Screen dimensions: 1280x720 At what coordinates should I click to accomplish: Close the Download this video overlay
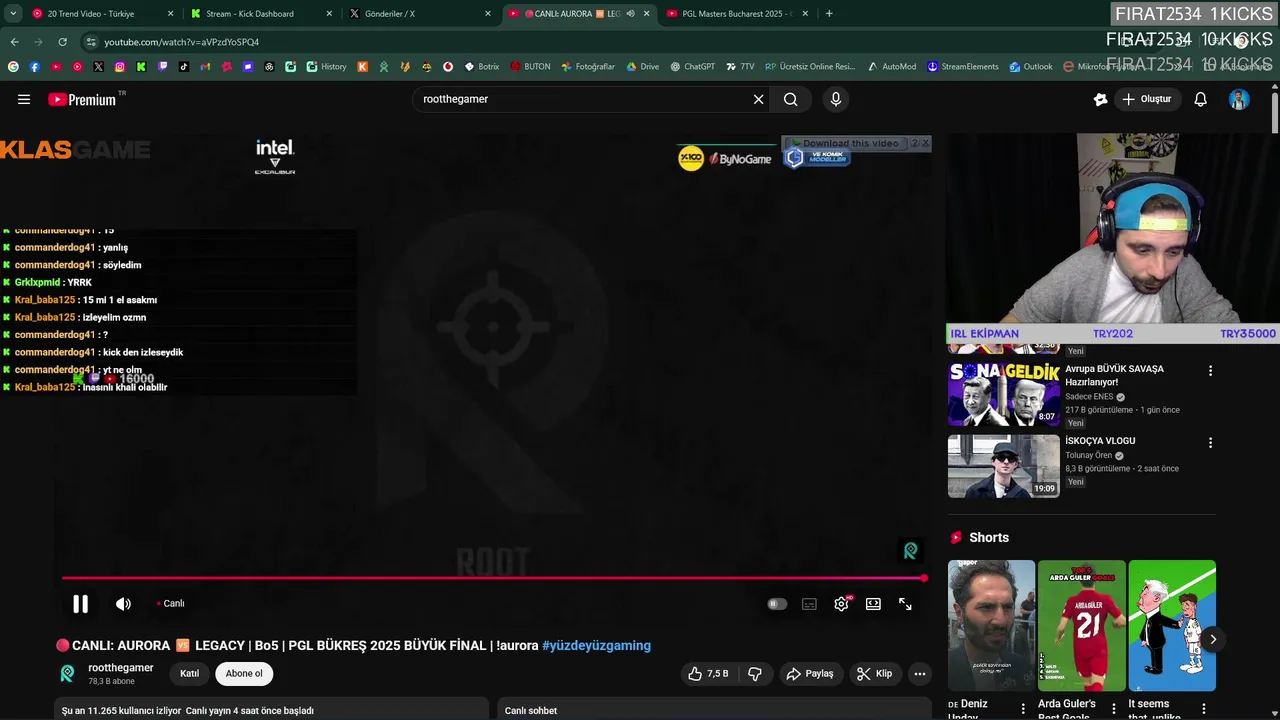(x=925, y=143)
